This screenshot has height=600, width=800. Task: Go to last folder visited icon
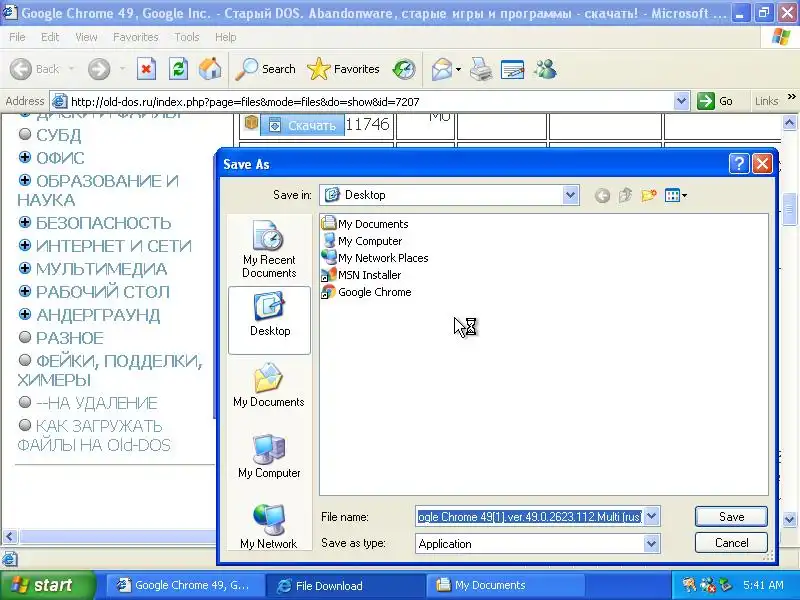[603, 195]
